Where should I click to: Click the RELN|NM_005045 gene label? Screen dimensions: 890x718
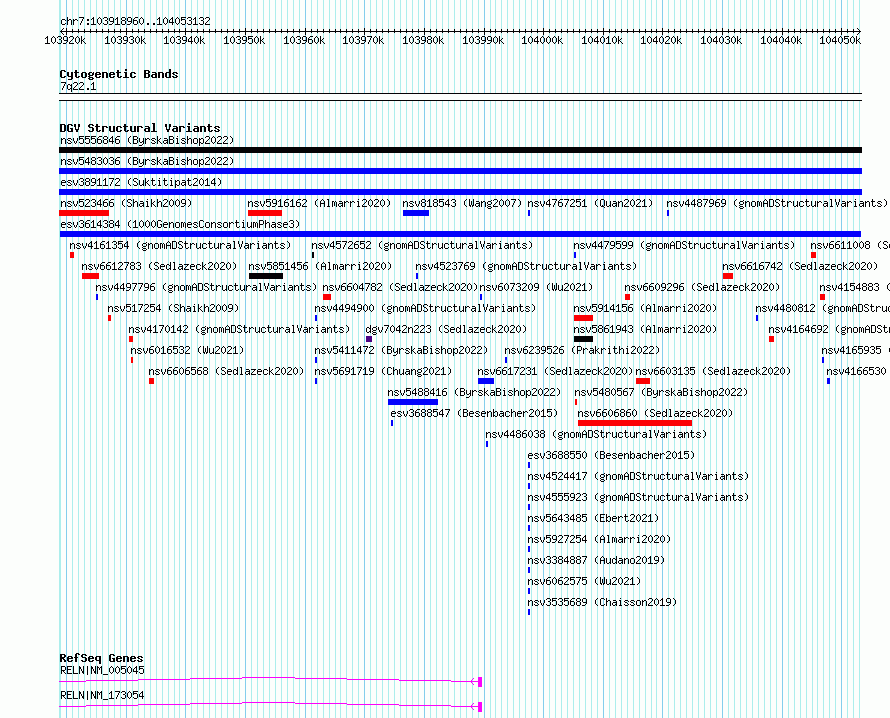pos(102,670)
